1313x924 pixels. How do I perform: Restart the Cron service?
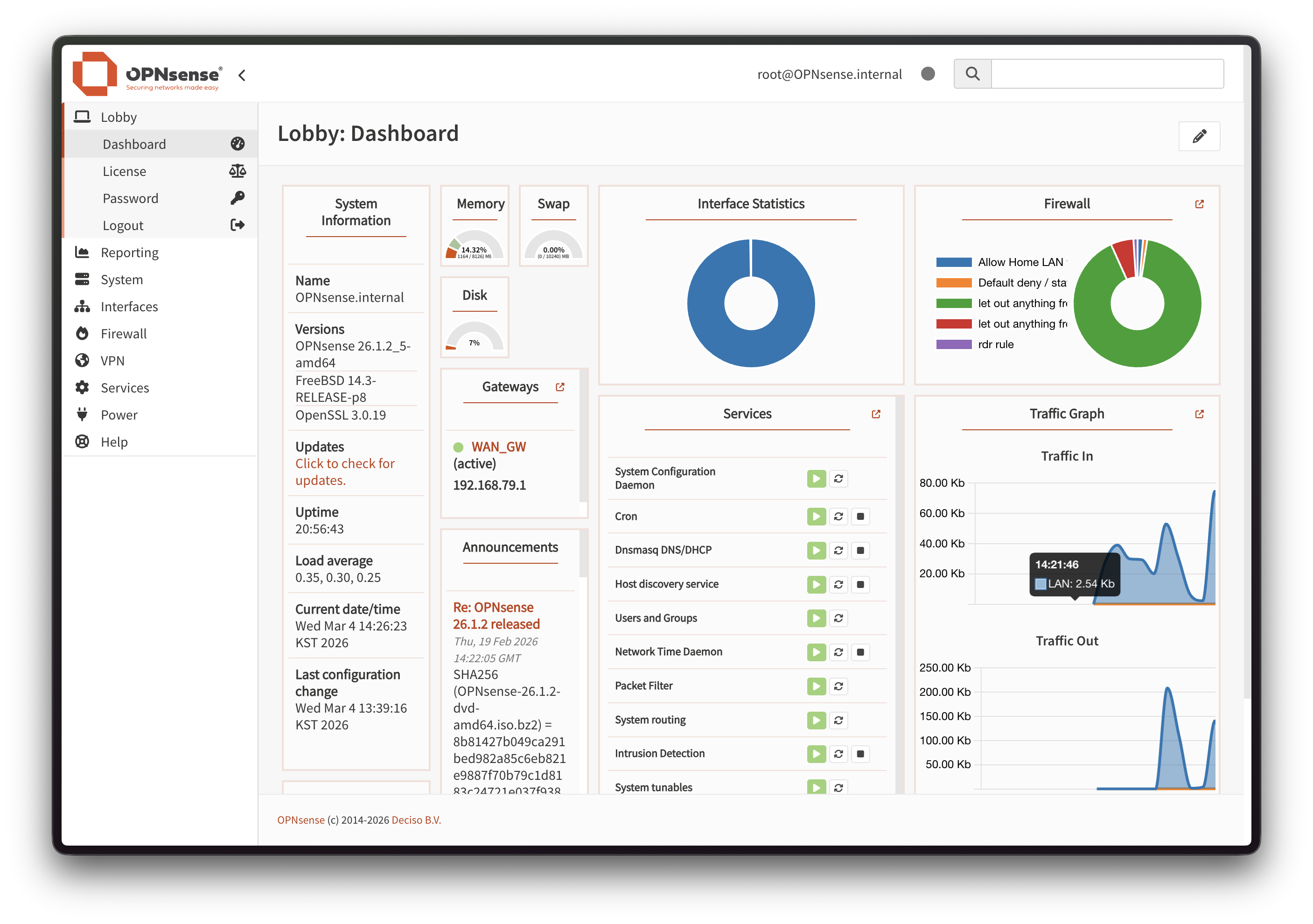point(838,516)
